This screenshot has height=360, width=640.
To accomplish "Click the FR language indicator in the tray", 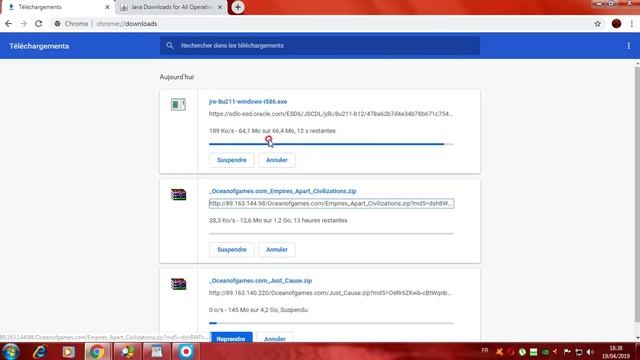I will (x=485, y=351).
